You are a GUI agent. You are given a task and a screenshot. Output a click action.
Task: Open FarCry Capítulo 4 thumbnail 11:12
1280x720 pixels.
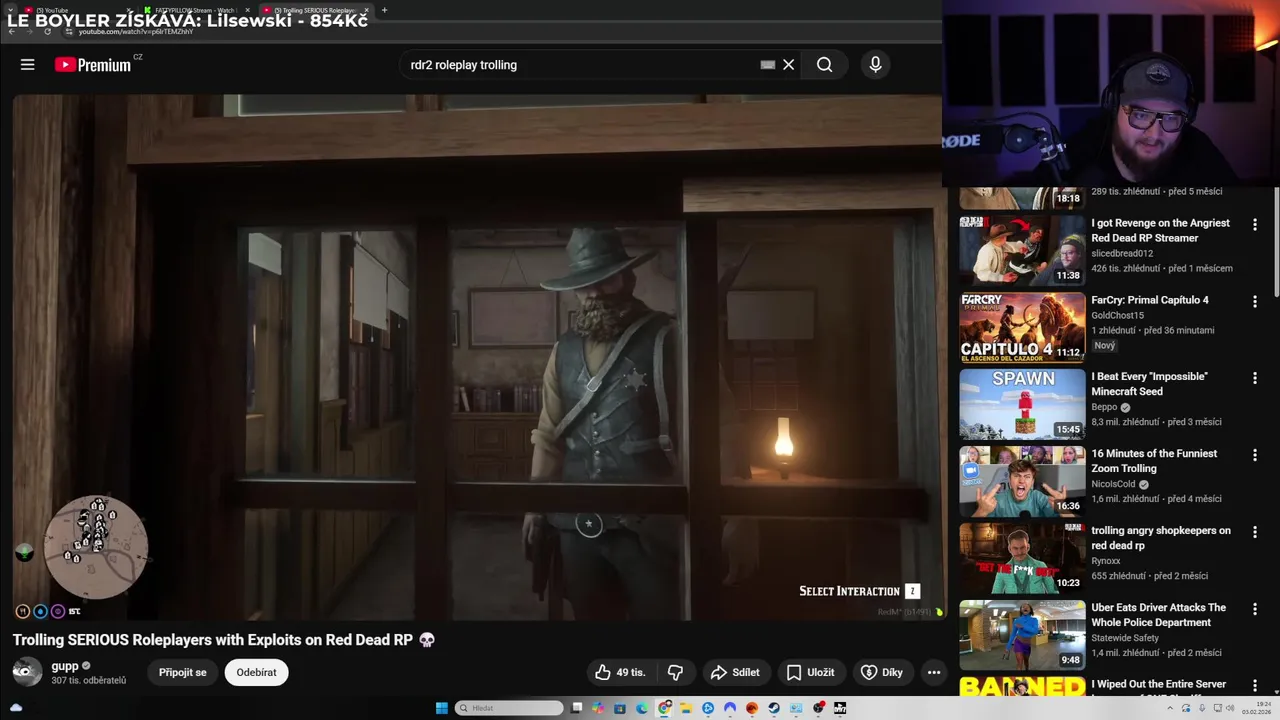click(x=1022, y=327)
